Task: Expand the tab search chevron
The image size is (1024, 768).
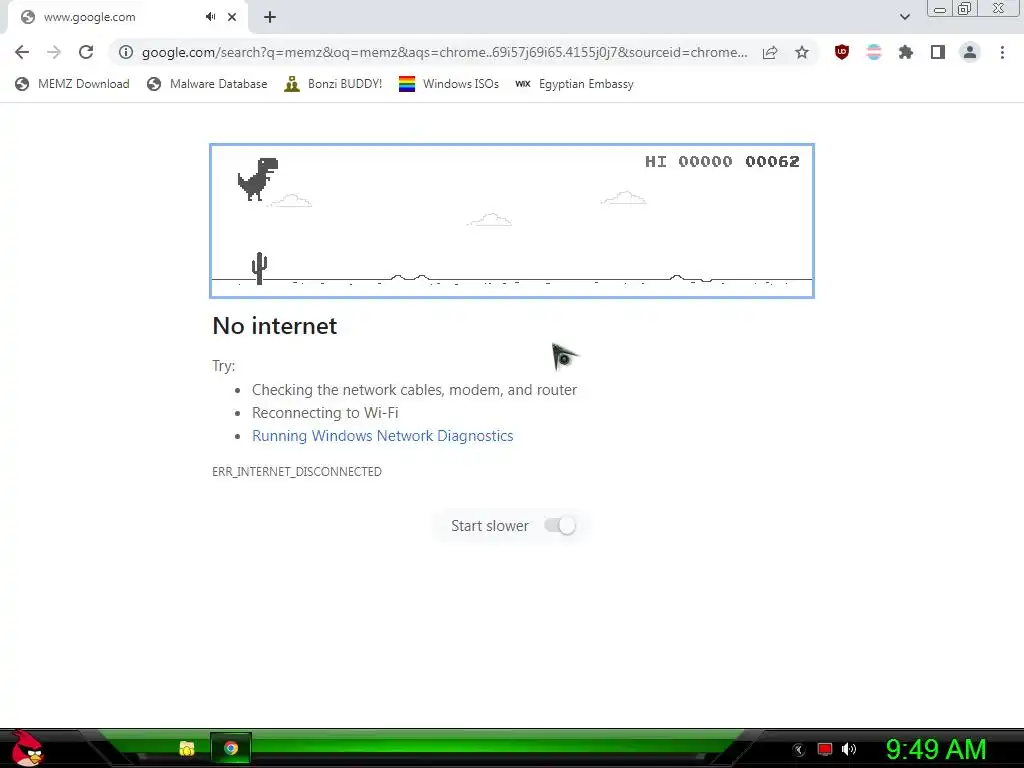Action: tap(904, 17)
